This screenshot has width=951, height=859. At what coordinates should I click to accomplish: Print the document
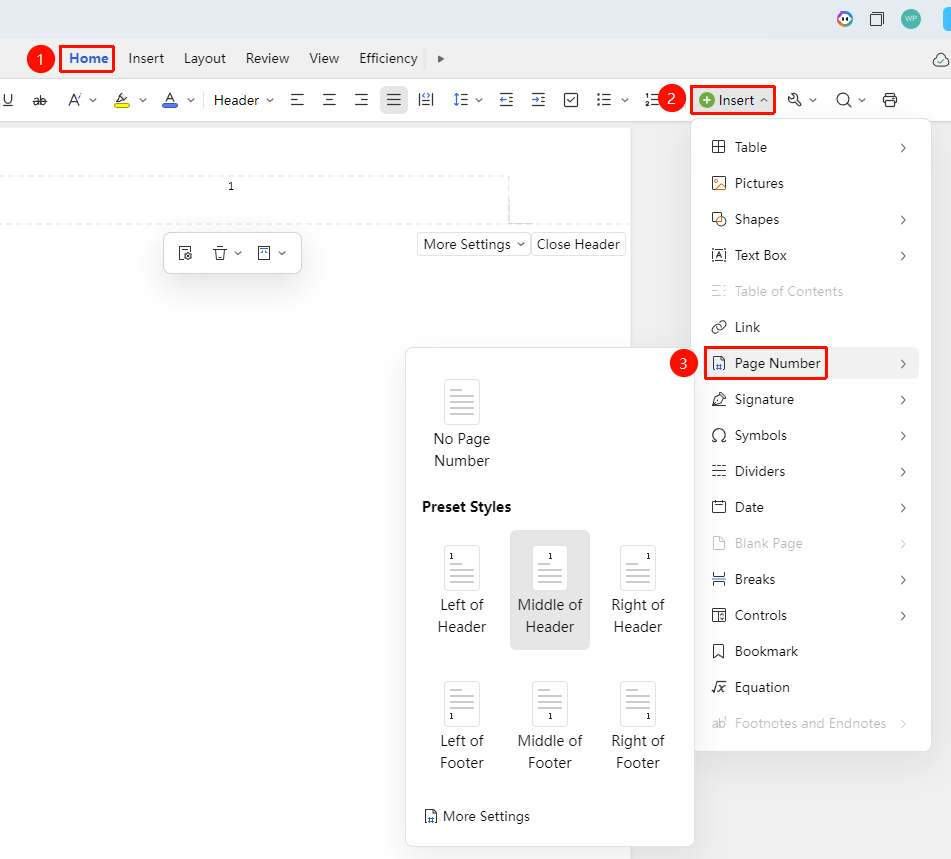coord(890,100)
